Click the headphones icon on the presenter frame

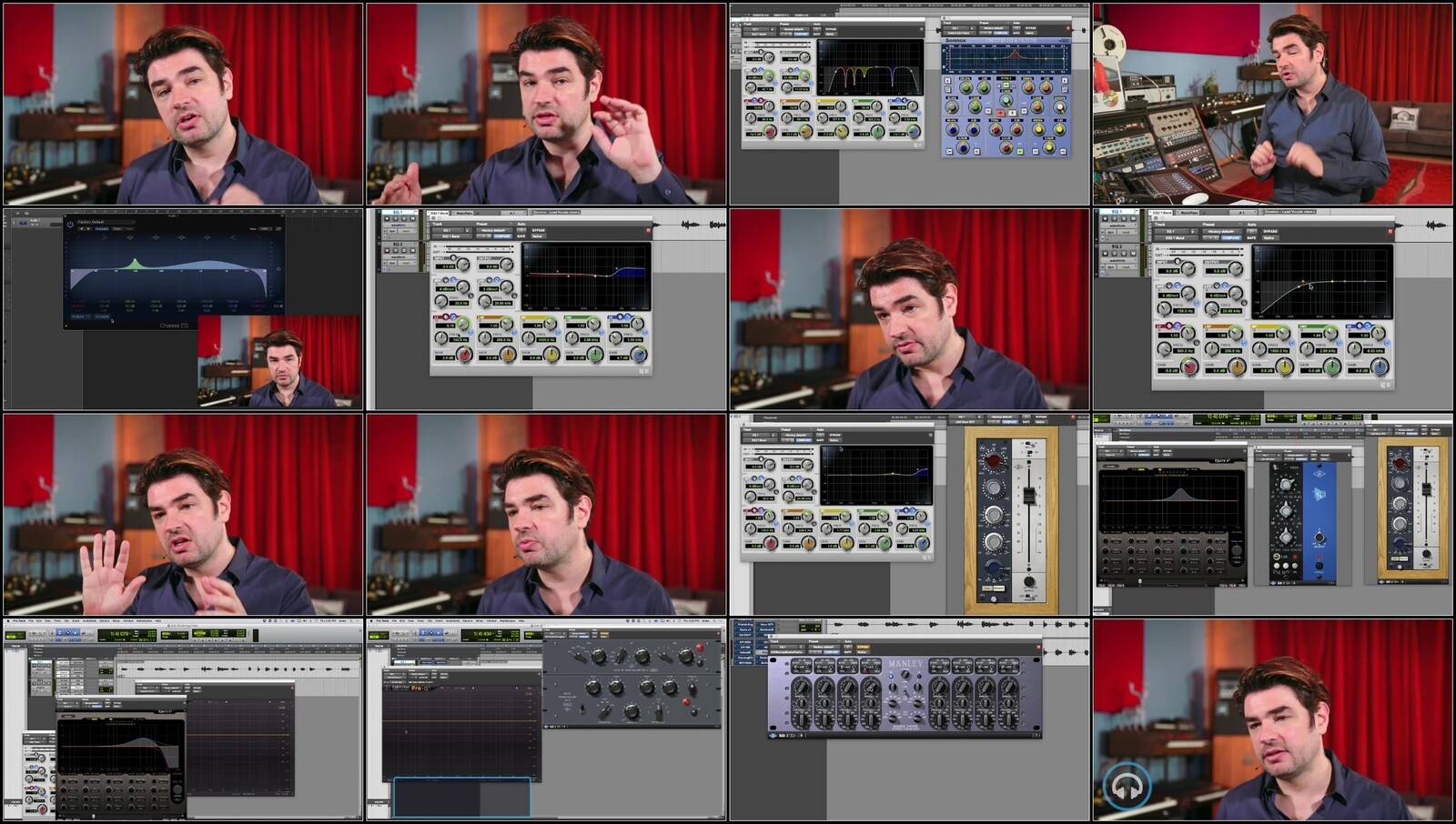(x=1127, y=785)
